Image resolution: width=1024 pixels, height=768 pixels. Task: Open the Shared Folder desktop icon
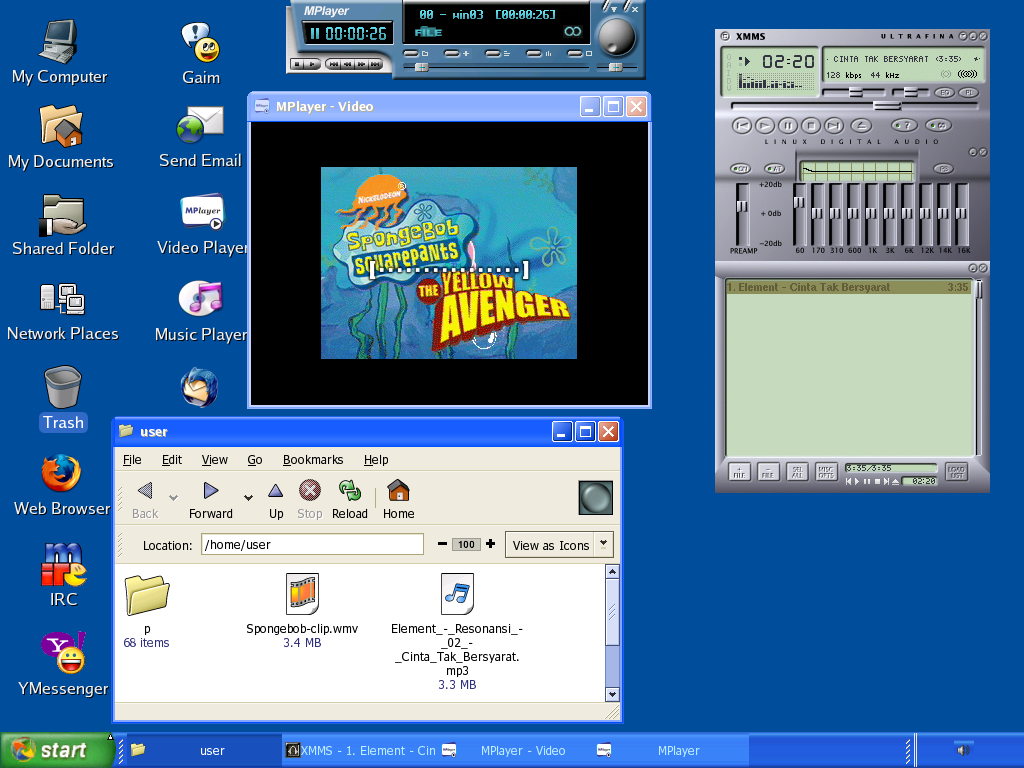(x=63, y=225)
